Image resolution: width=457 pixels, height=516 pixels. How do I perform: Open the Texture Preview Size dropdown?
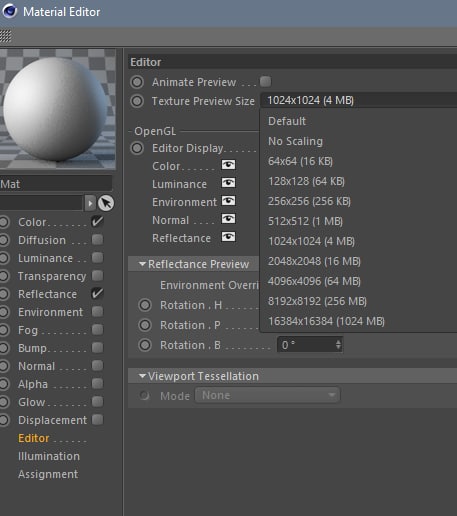tap(359, 100)
